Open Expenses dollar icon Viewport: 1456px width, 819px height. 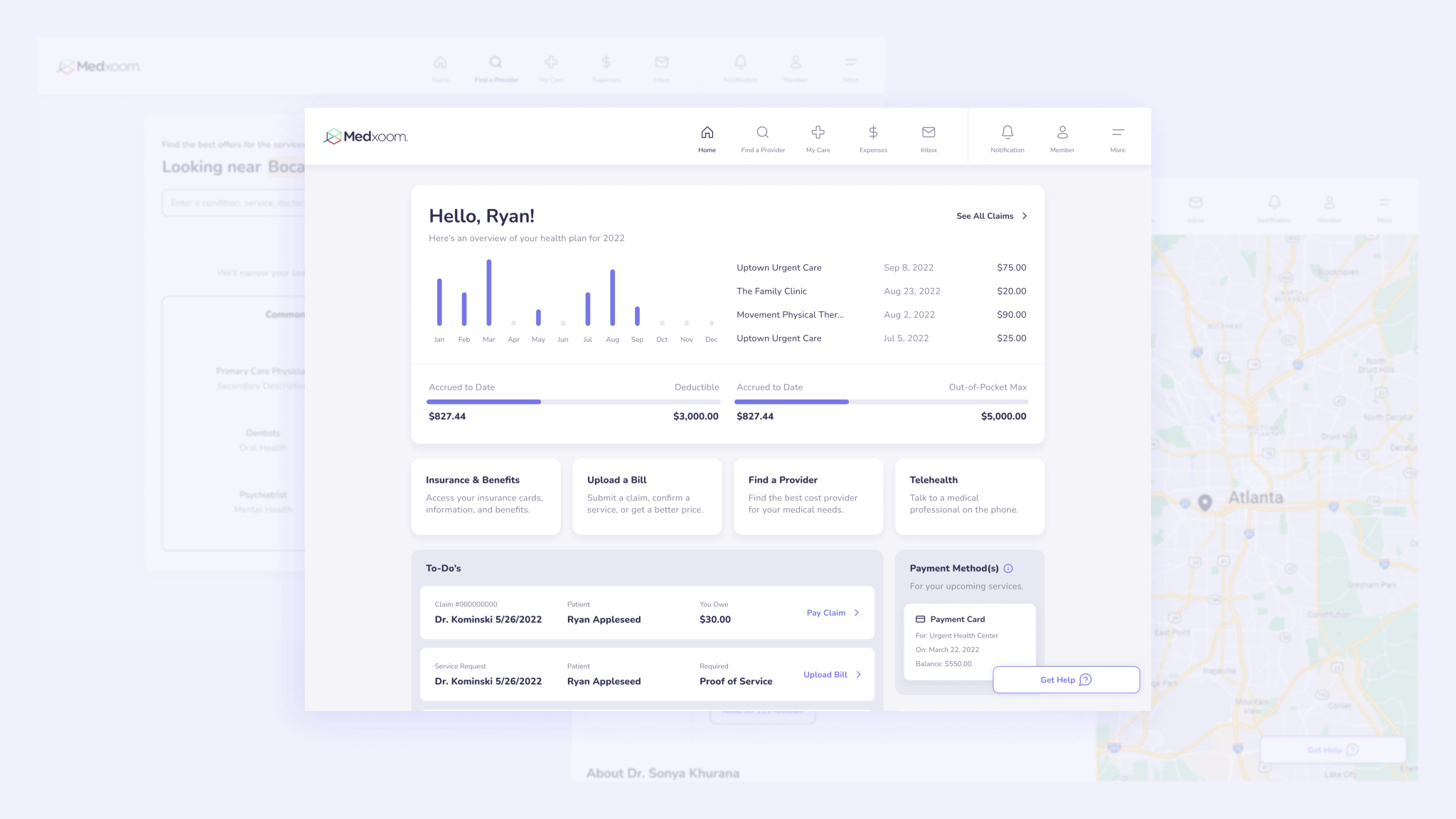pos(873,132)
